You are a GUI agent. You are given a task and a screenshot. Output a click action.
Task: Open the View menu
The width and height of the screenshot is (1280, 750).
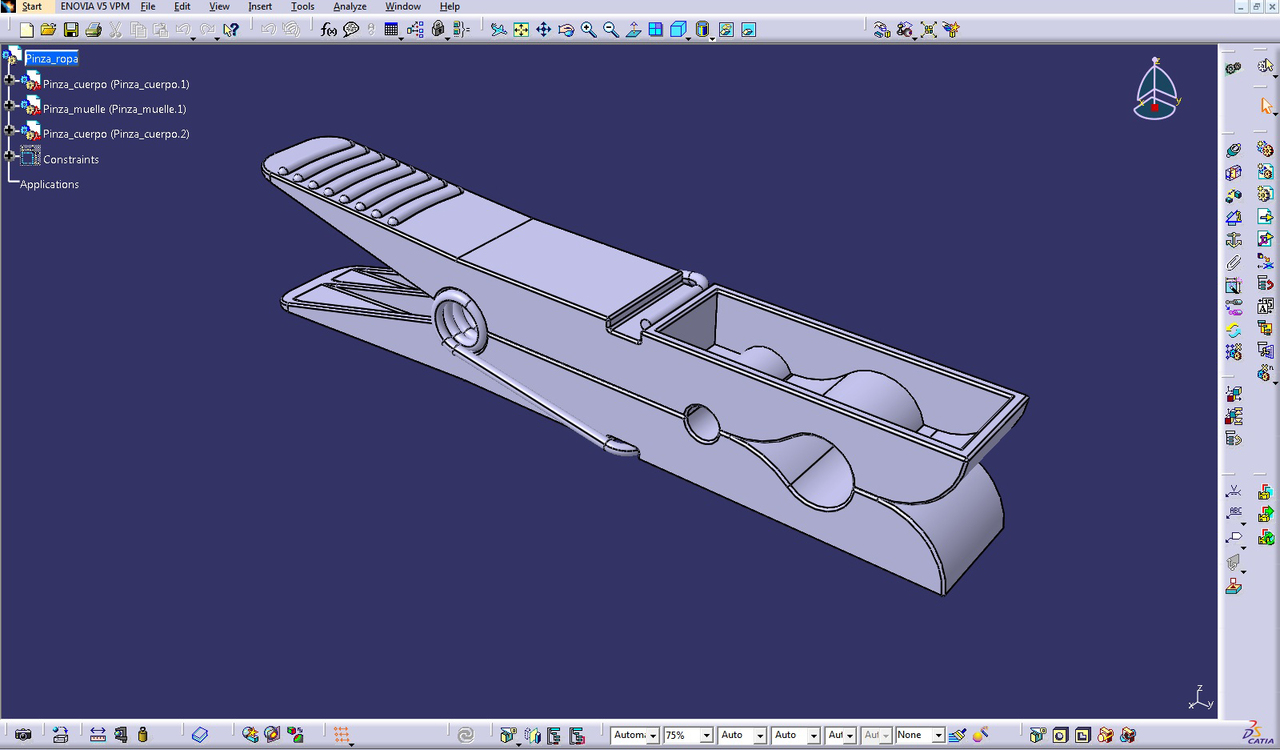(x=219, y=6)
